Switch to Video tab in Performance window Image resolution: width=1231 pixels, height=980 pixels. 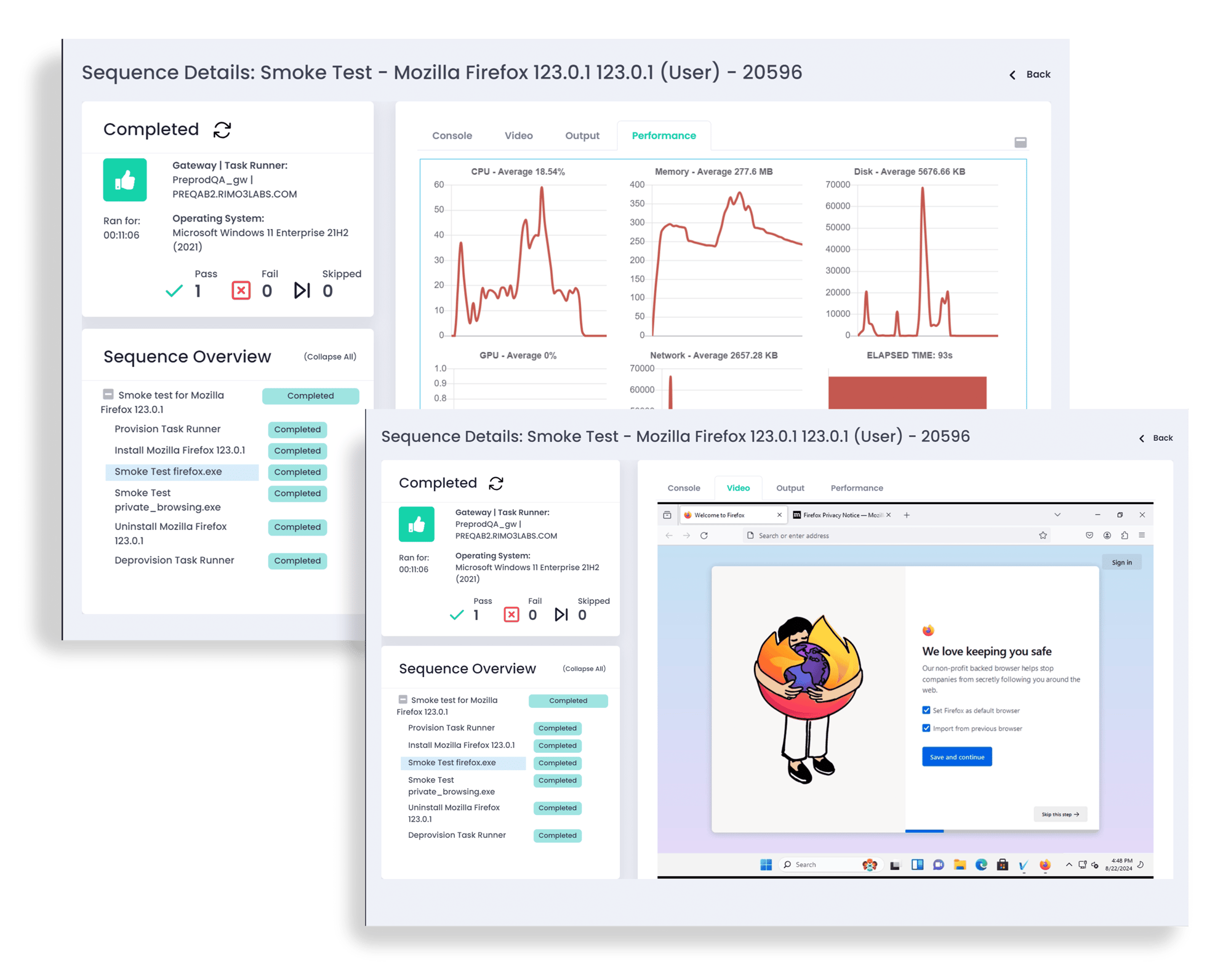(x=519, y=135)
